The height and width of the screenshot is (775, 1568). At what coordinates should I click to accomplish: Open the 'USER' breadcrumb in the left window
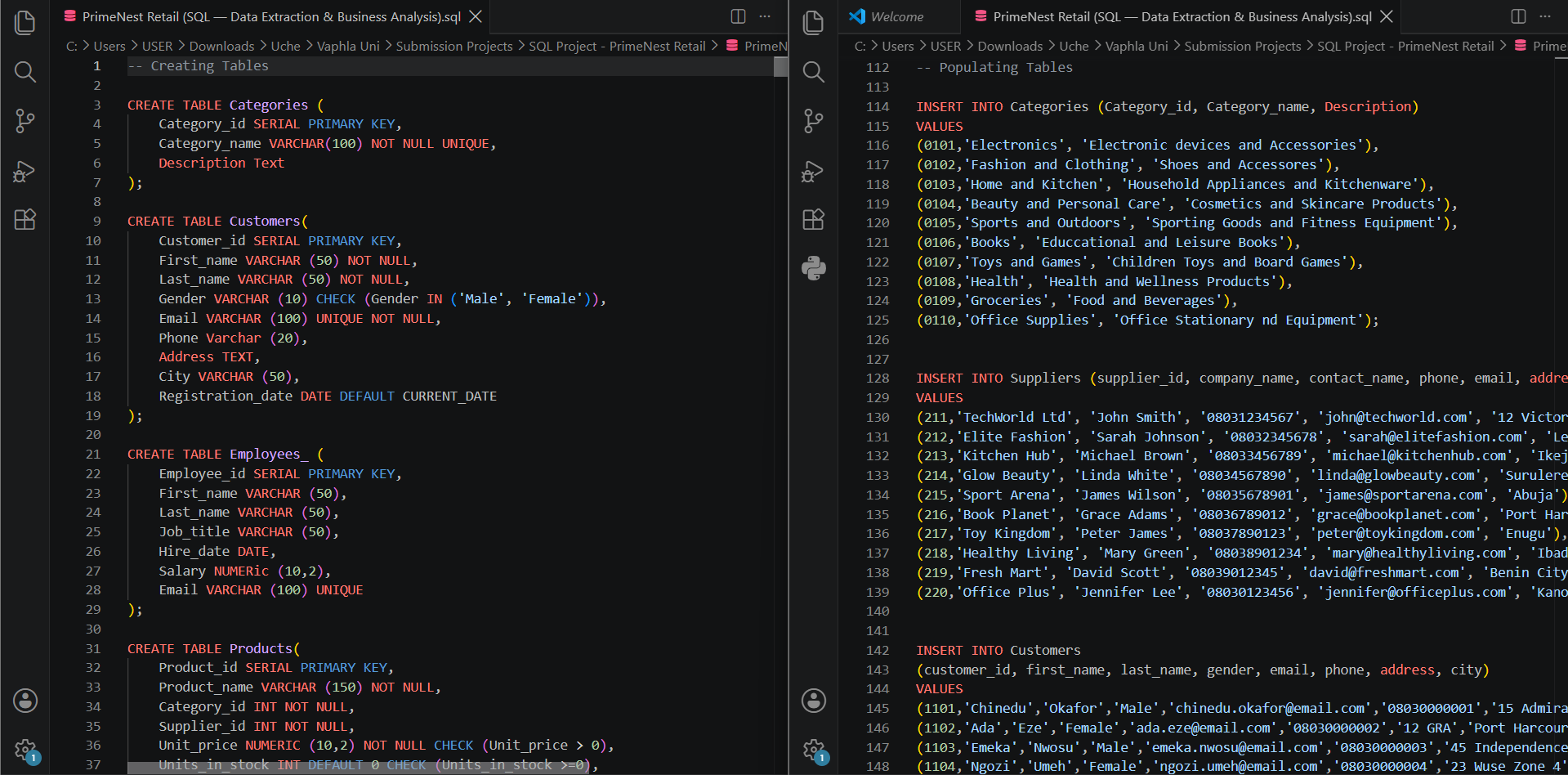tap(158, 47)
